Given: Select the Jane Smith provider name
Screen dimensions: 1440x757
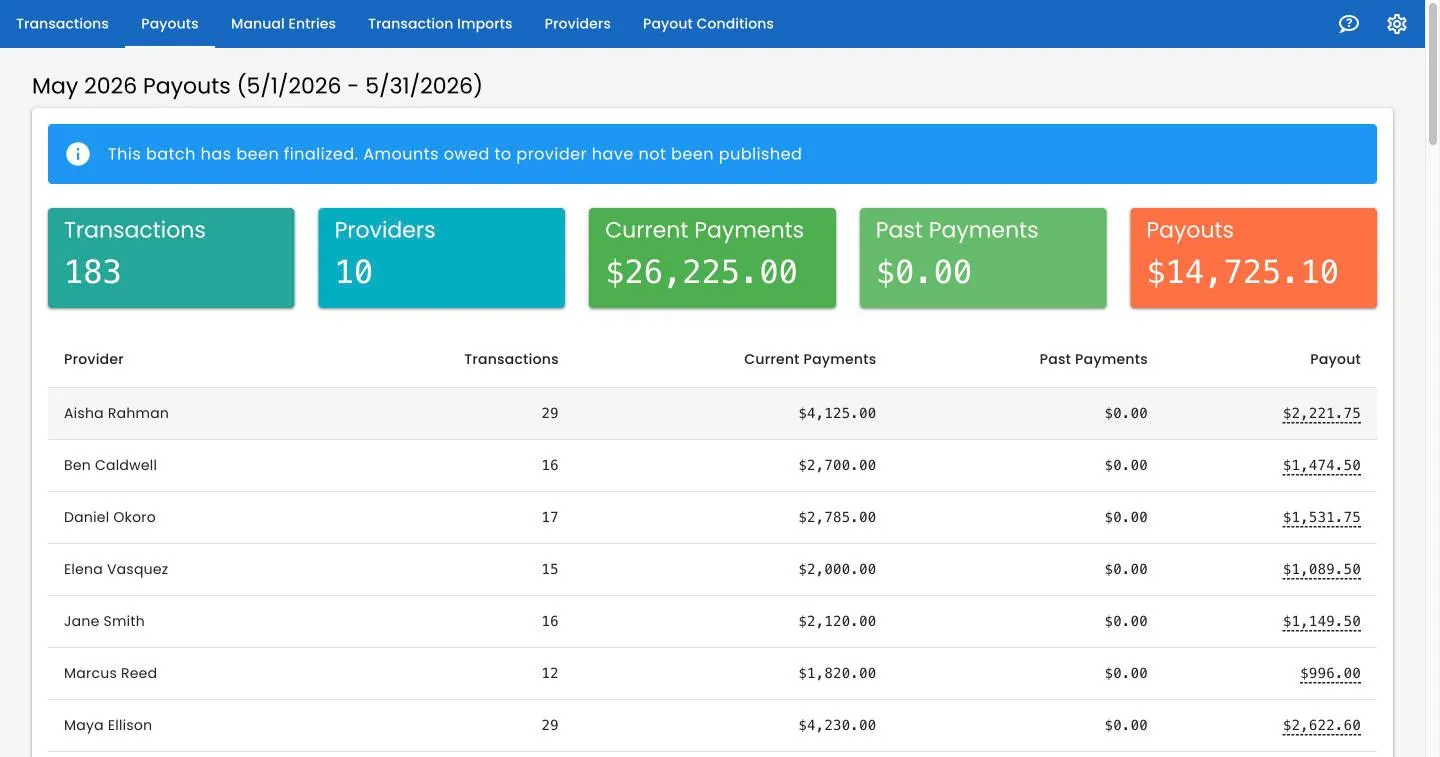Looking at the screenshot, I should [104, 621].
